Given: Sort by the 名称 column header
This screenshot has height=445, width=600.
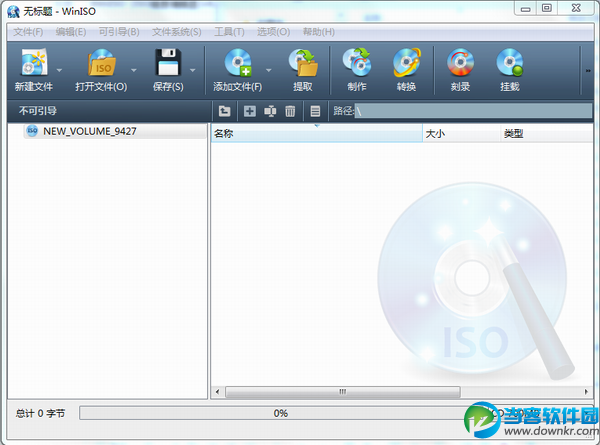Looking at the screenshot, I should tap(316, 134).
